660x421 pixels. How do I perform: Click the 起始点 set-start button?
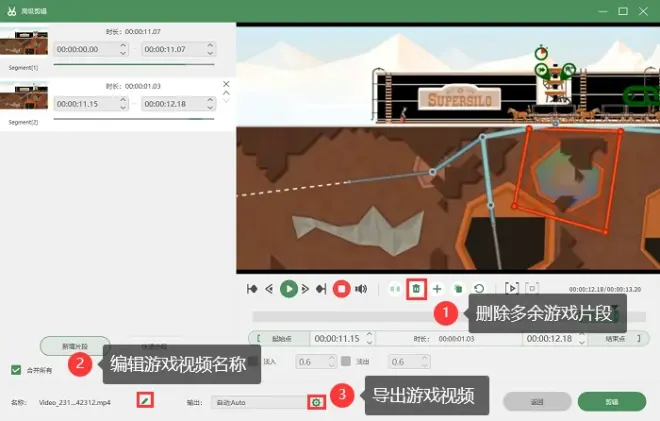coord(279,338)
